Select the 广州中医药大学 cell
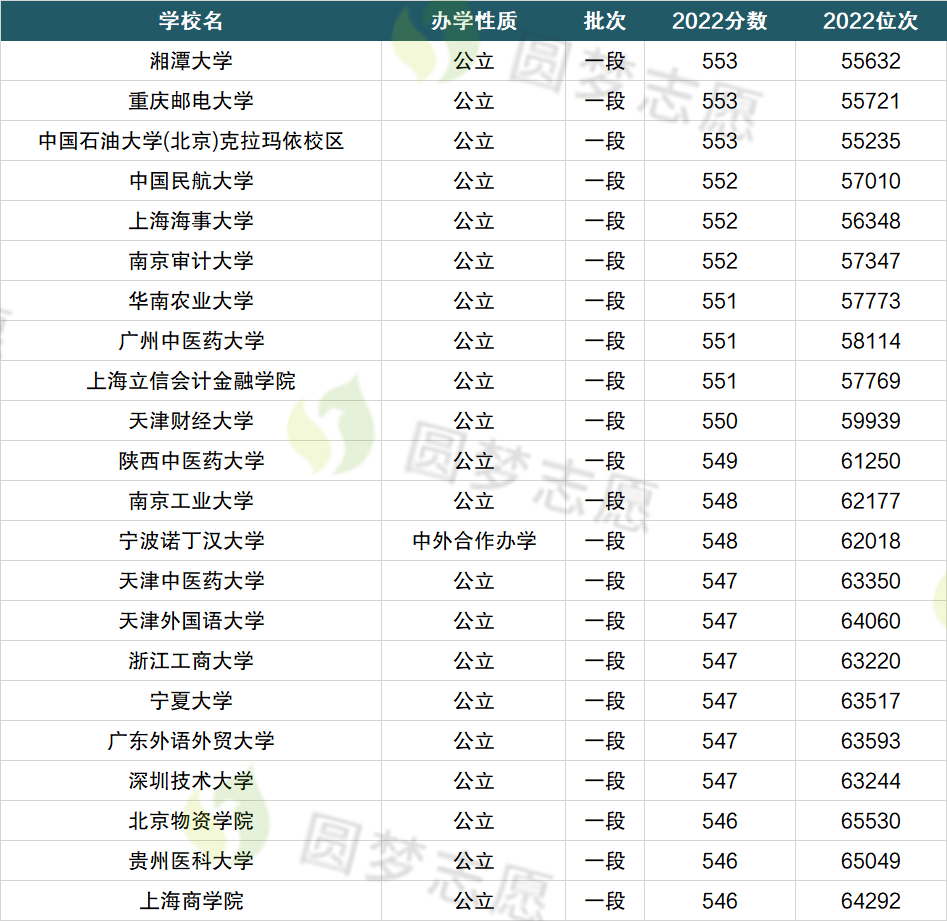 coord(191,341)
